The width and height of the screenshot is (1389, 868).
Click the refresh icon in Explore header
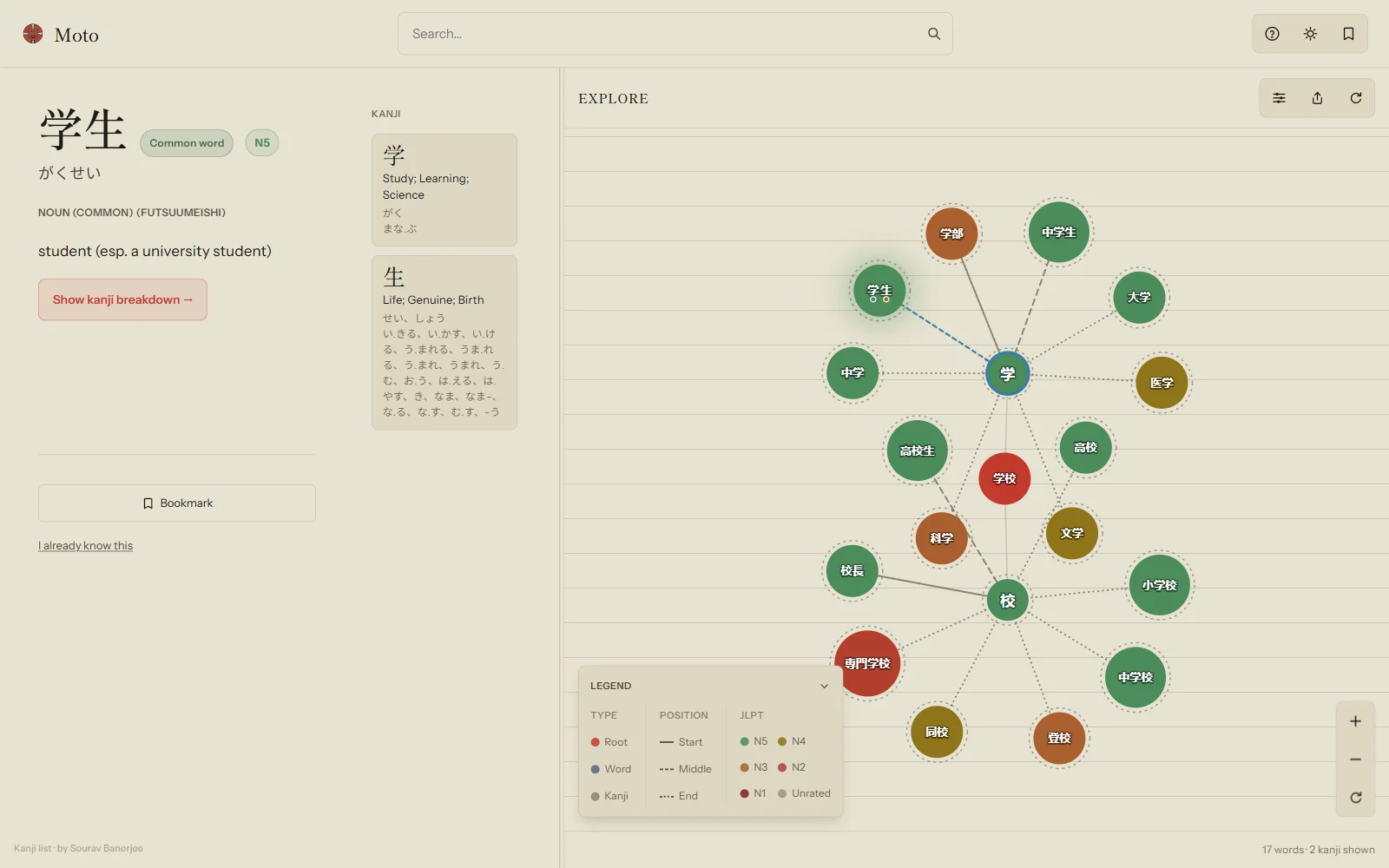1355,98
